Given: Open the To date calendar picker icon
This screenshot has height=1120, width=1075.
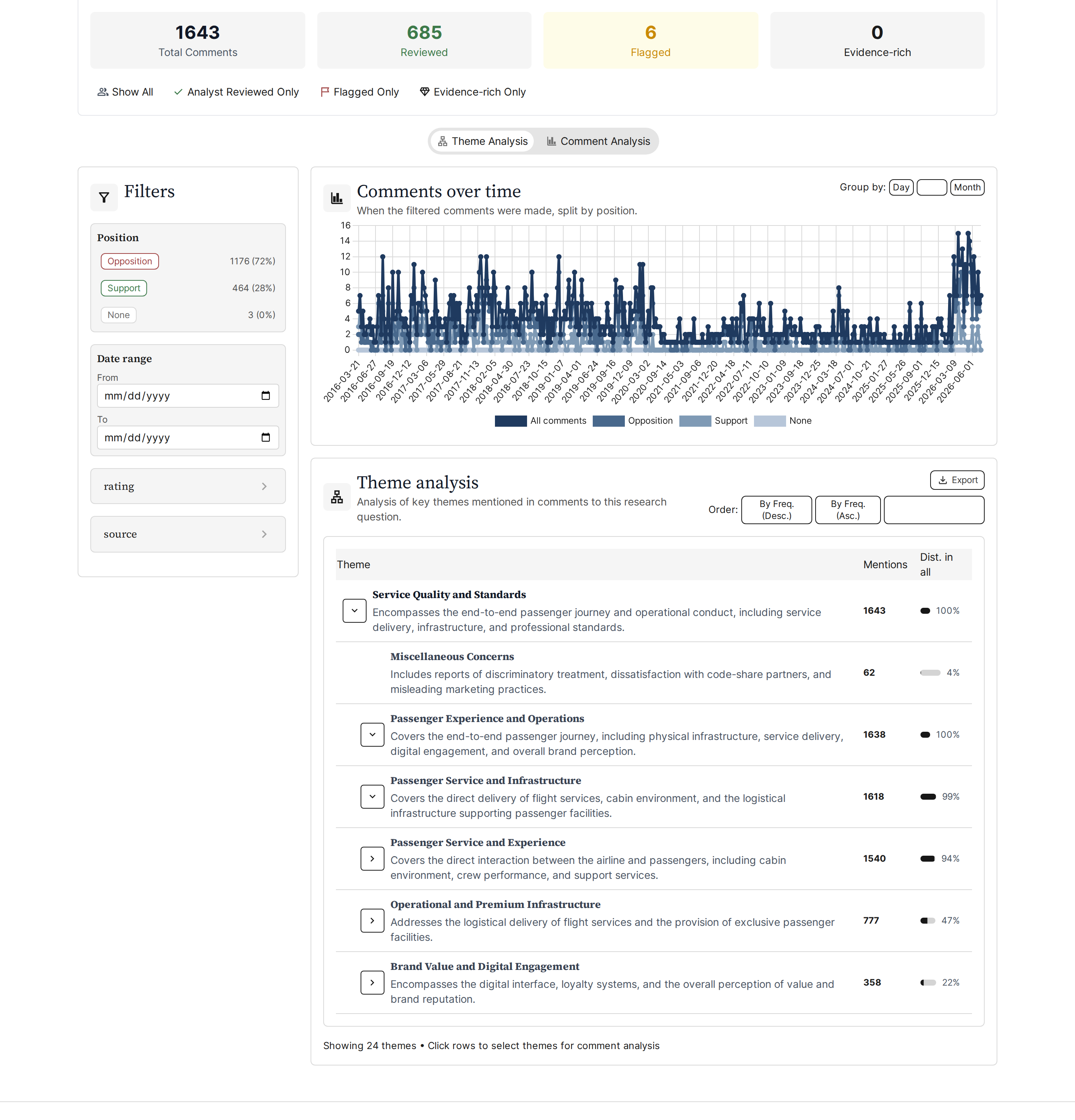Looking at the screenshot, I should [266, 437].
